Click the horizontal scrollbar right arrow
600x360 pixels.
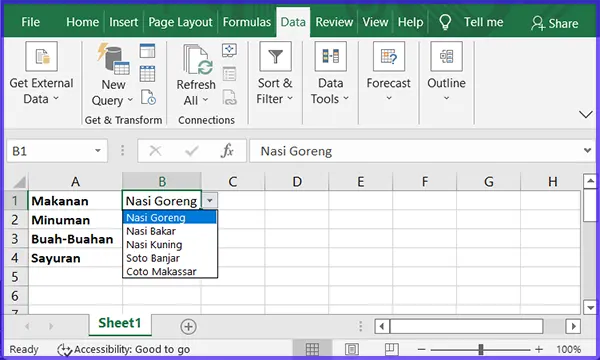pos(573,326)
